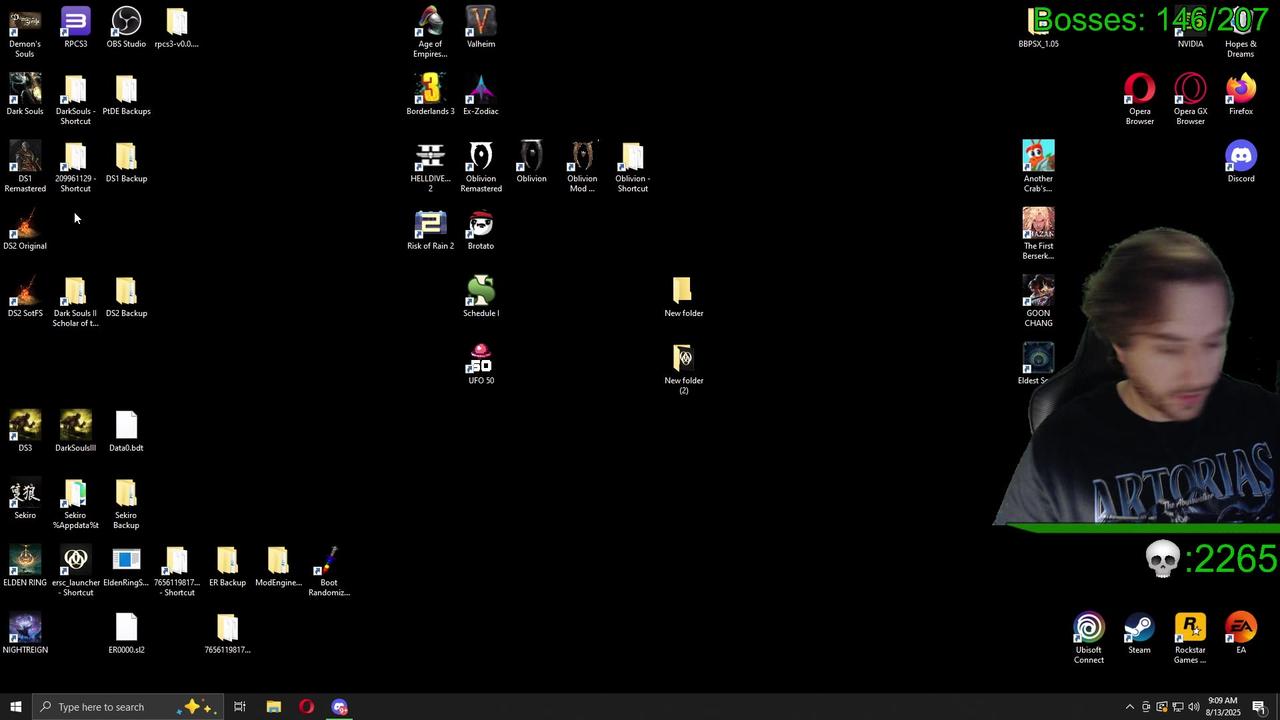Viewport: 1280px width, 720px height.
Task: Select Another Crab's Treasure shortcut
Action: (x=1038, y=167)
